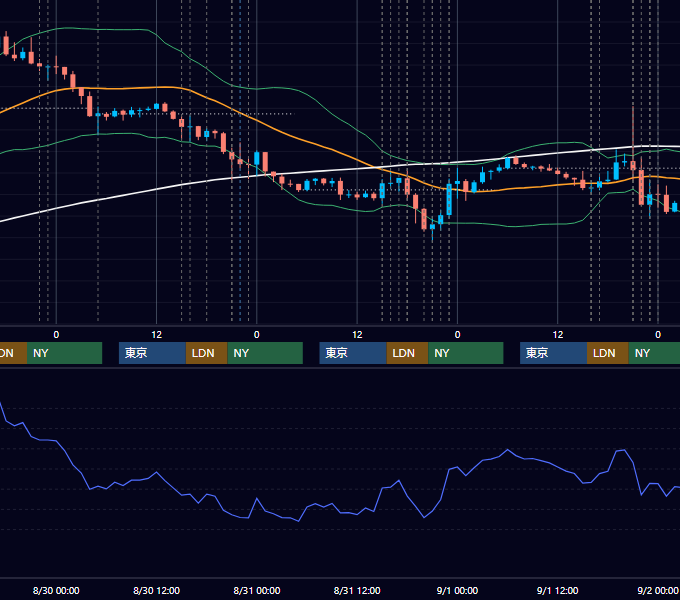Click the hour label 0 above 9/1 00:00

pyautogui.click(x=457, y=335)
